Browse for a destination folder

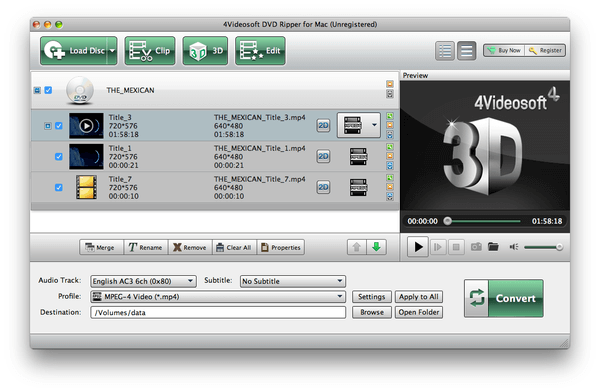(x=372, y=312)
